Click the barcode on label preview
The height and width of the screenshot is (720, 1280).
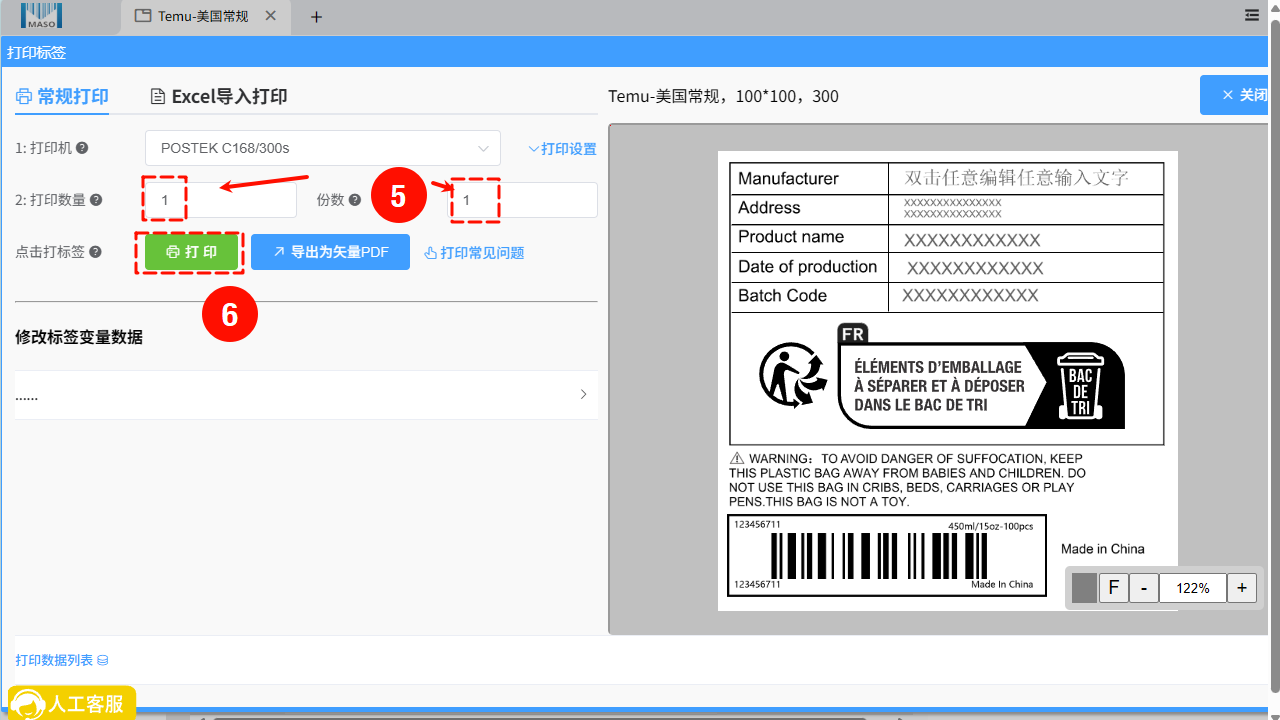click(x=878, y=555)
